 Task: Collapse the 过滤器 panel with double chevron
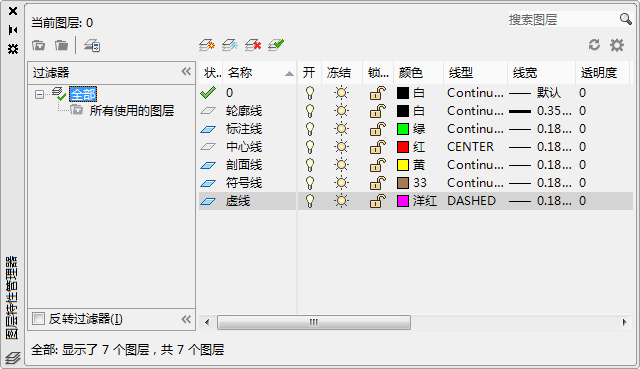[186, 71]
